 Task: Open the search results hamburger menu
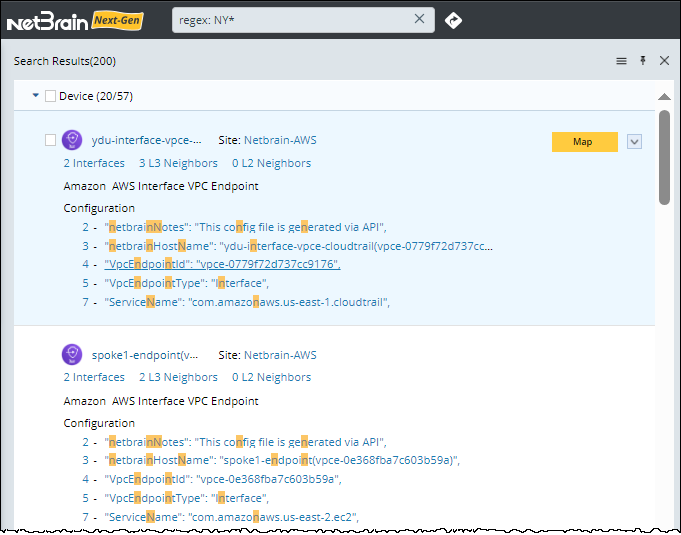pyautogui.click(x=621, y=61)
